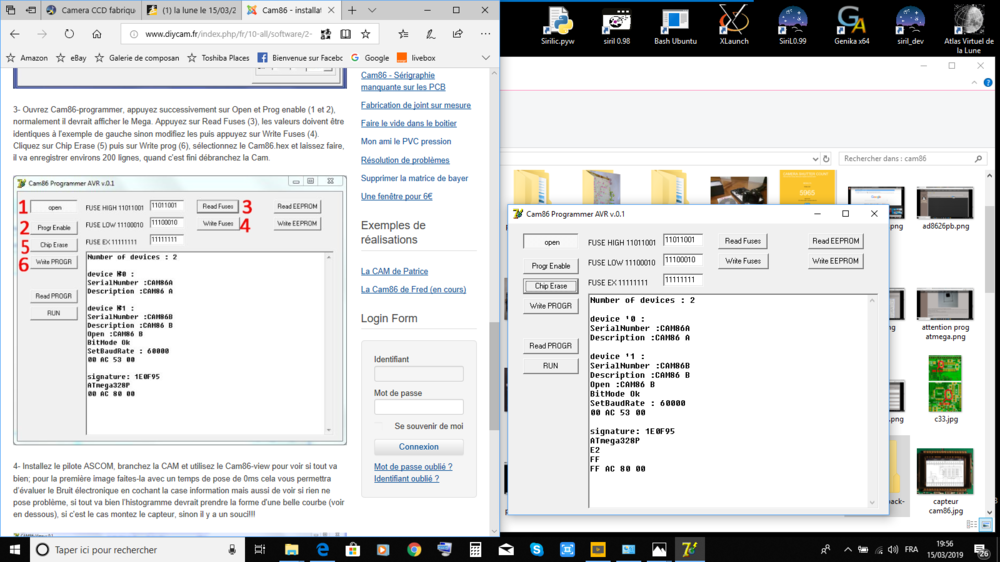
Task: Open Toshiba Places favorite
Action: pos(218,57)
